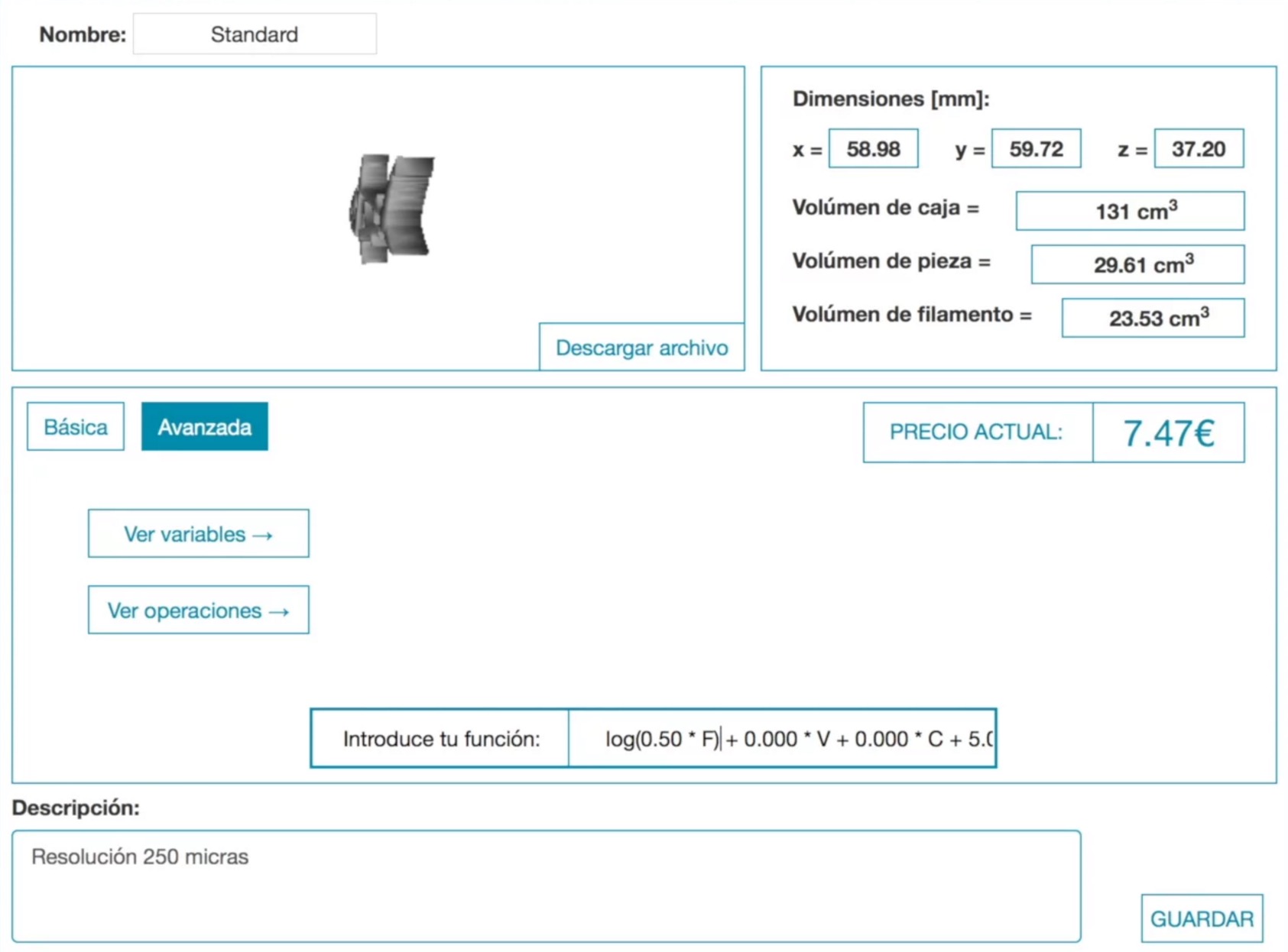Click the Volúmen de caja value
This screenshot has width=1288, height=952.
[1130, 211]
